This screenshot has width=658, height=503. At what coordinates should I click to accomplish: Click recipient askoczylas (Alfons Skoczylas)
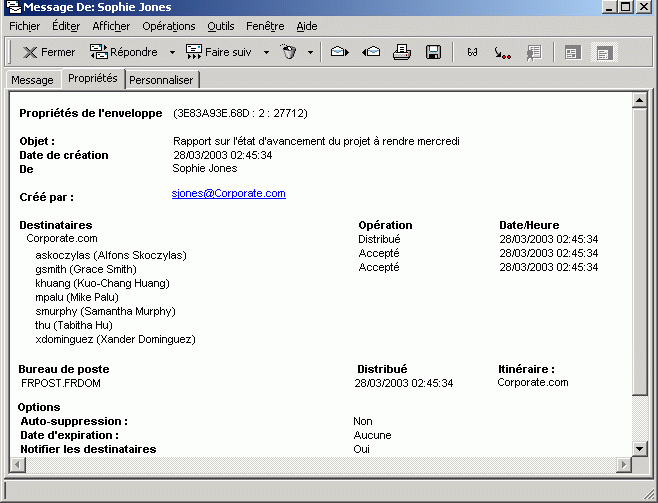111,255
